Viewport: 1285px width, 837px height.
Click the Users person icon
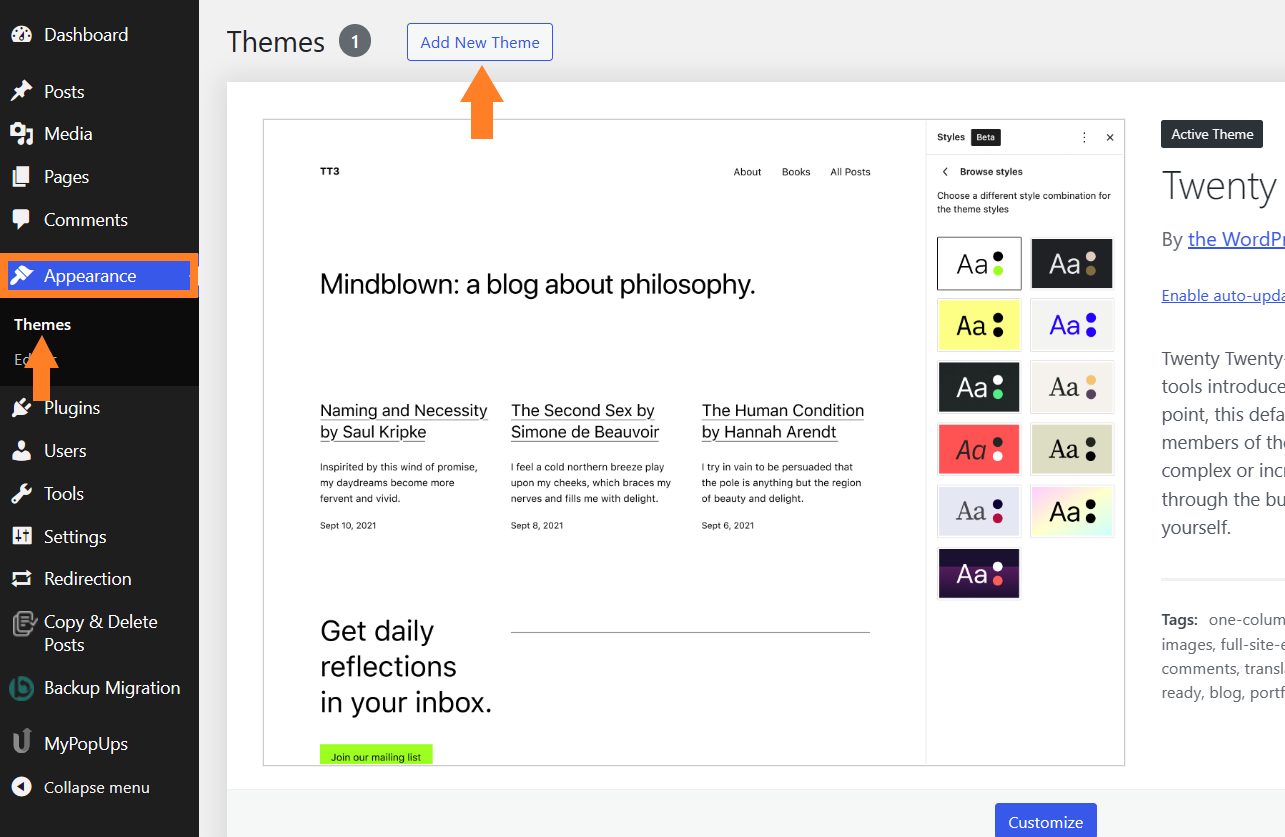coord(21,451)
